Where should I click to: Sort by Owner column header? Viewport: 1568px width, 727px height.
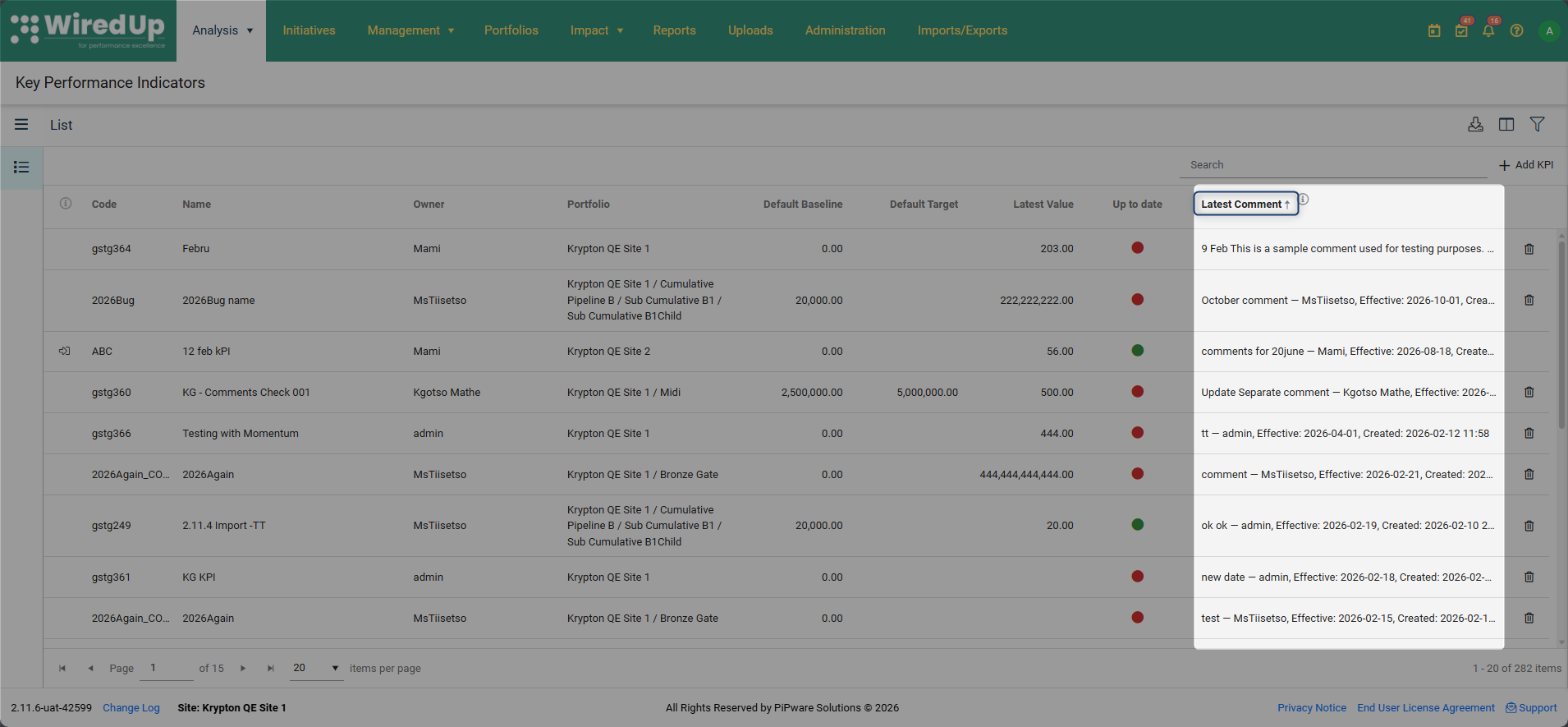[x=429, y=204]
